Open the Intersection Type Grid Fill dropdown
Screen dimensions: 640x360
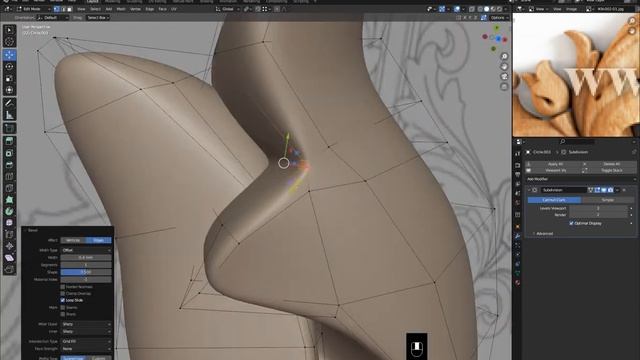tap(86, 341)
